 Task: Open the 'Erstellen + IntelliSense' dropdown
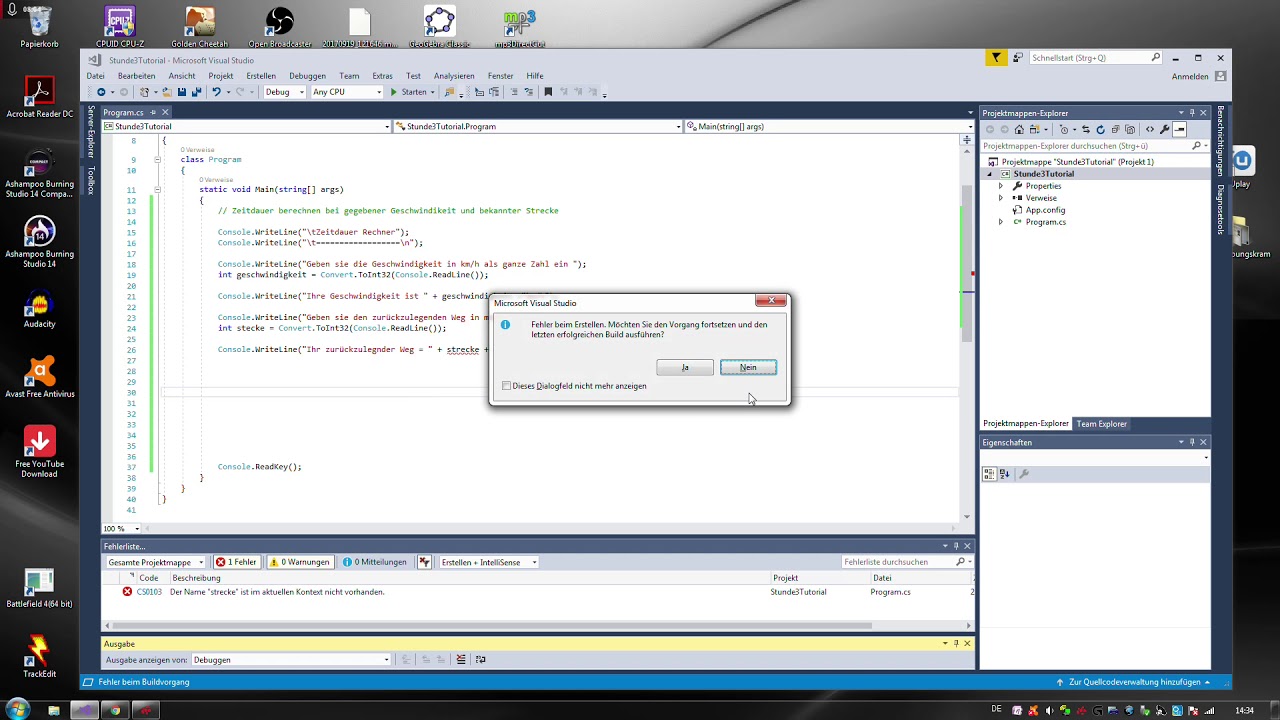point(489,562)
